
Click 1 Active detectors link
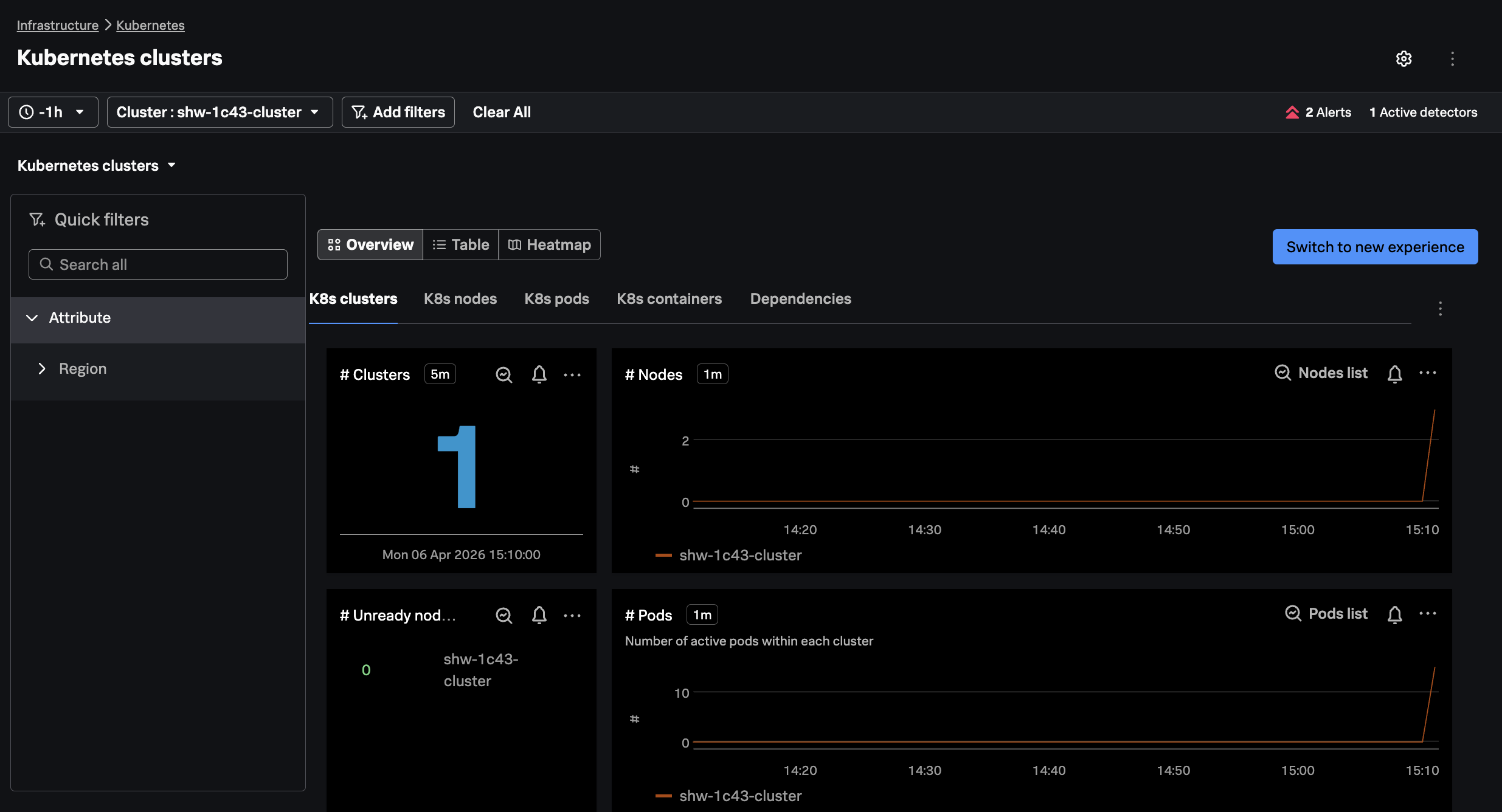(1423, 112)
